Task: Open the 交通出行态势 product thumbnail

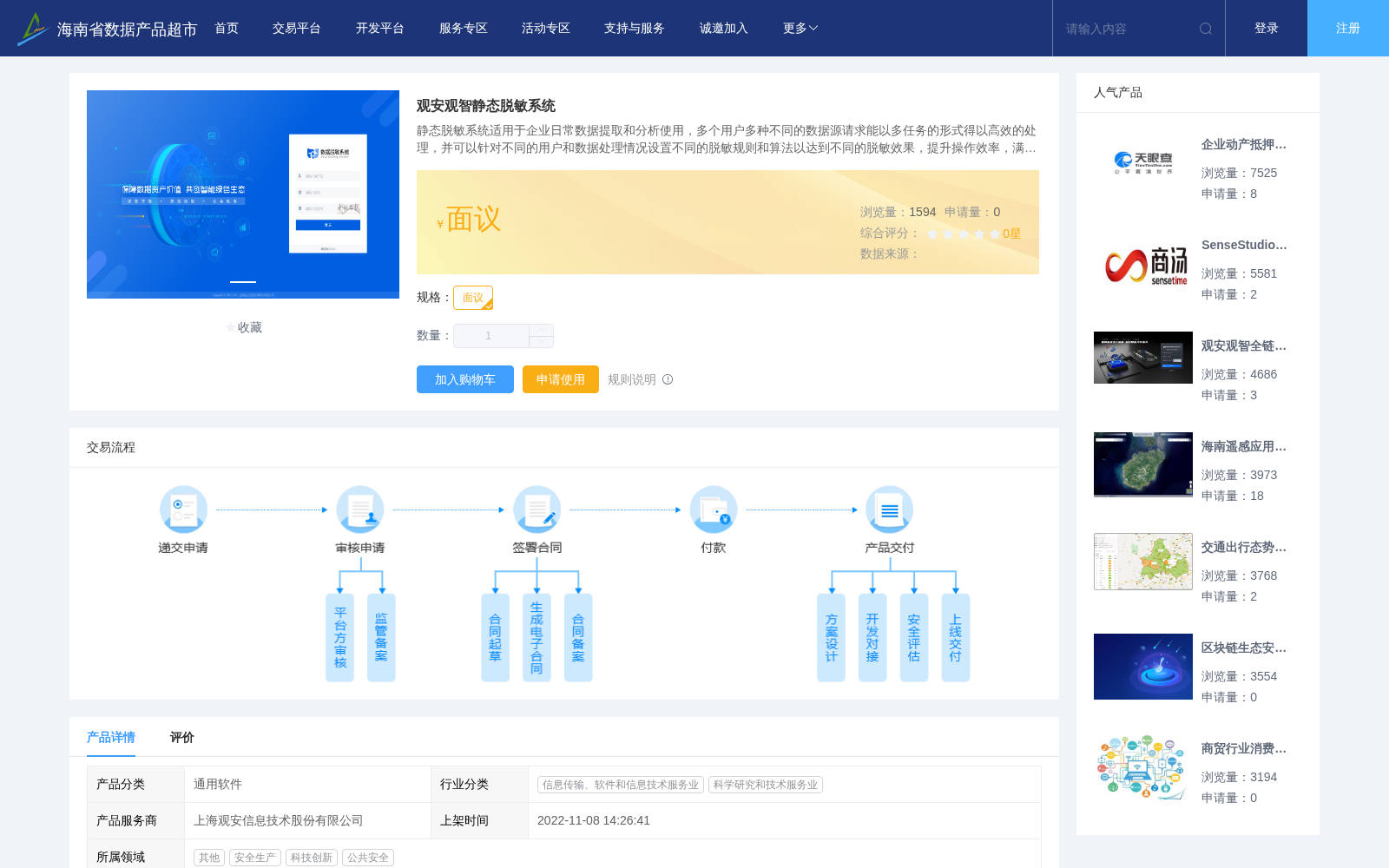Action: [x=1143, y=562]
